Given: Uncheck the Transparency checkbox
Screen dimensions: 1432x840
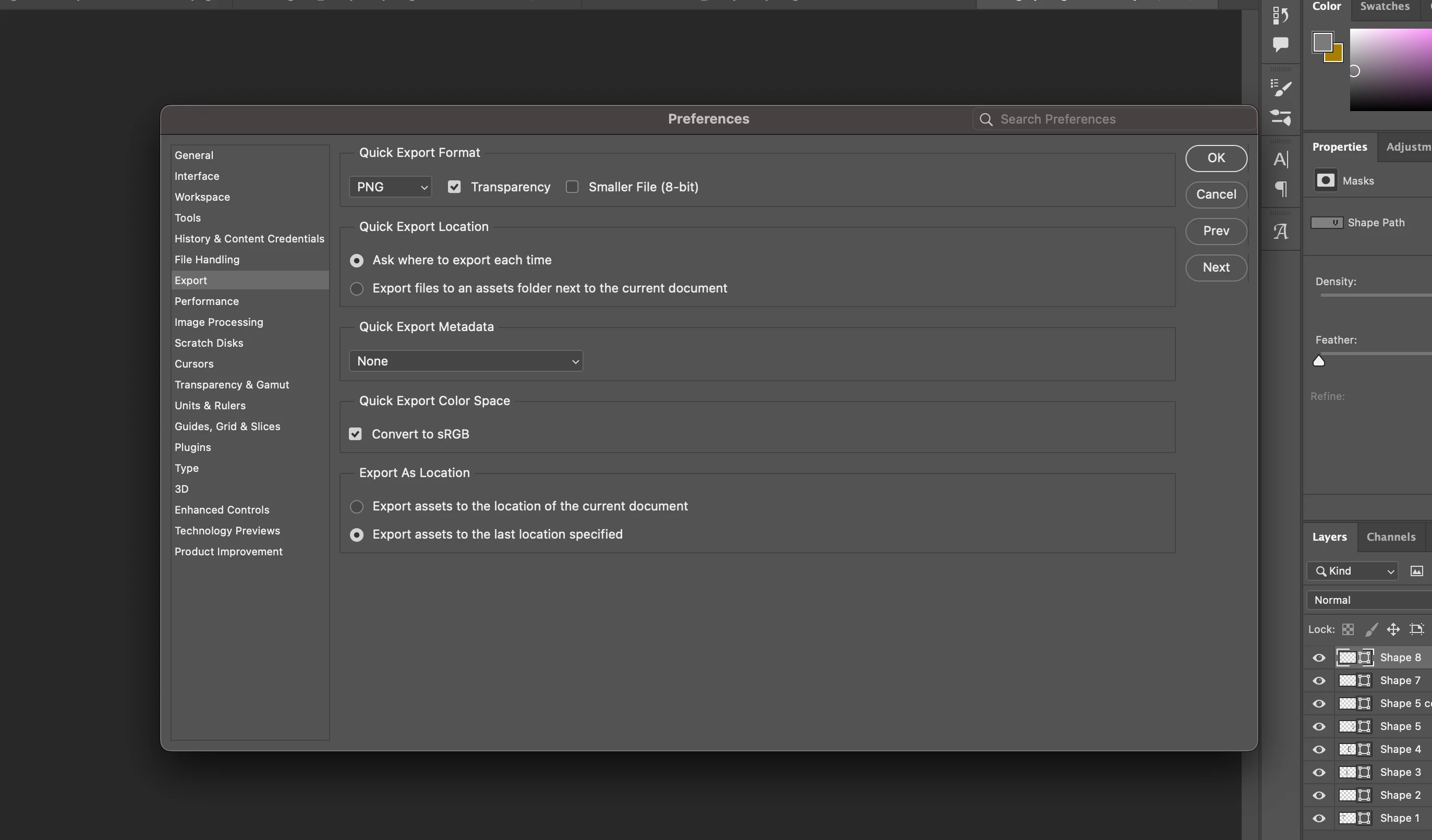Looking at the screenshot, I should (454, 187).
